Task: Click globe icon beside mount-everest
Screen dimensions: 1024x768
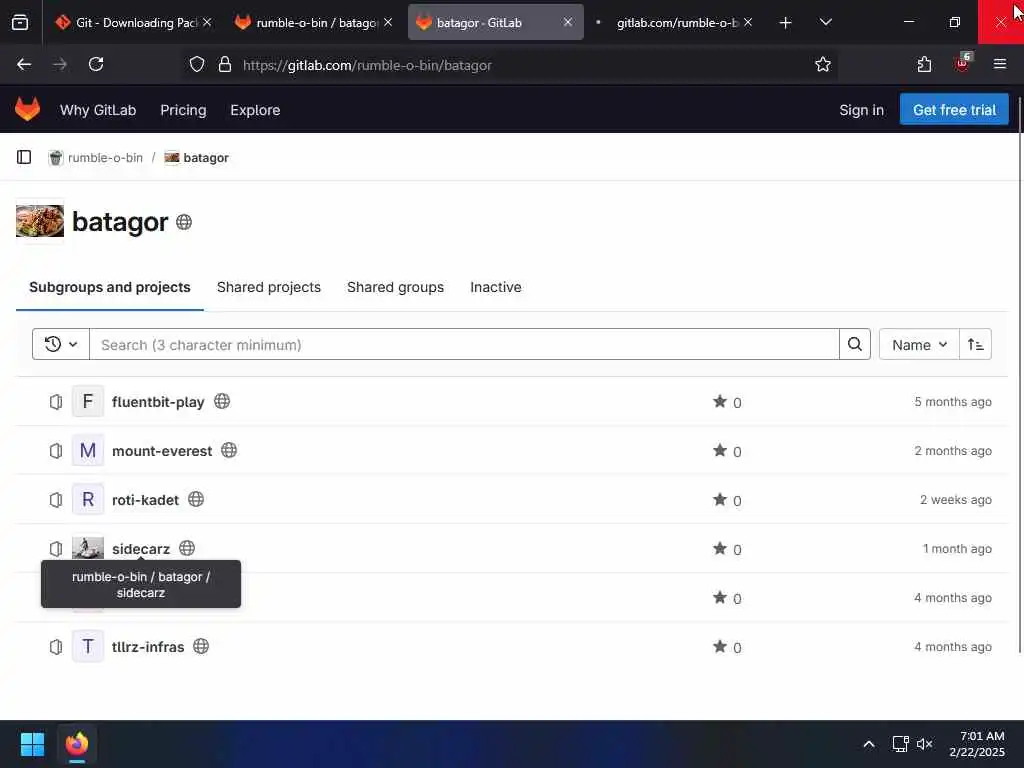Action: pos(229,450)
